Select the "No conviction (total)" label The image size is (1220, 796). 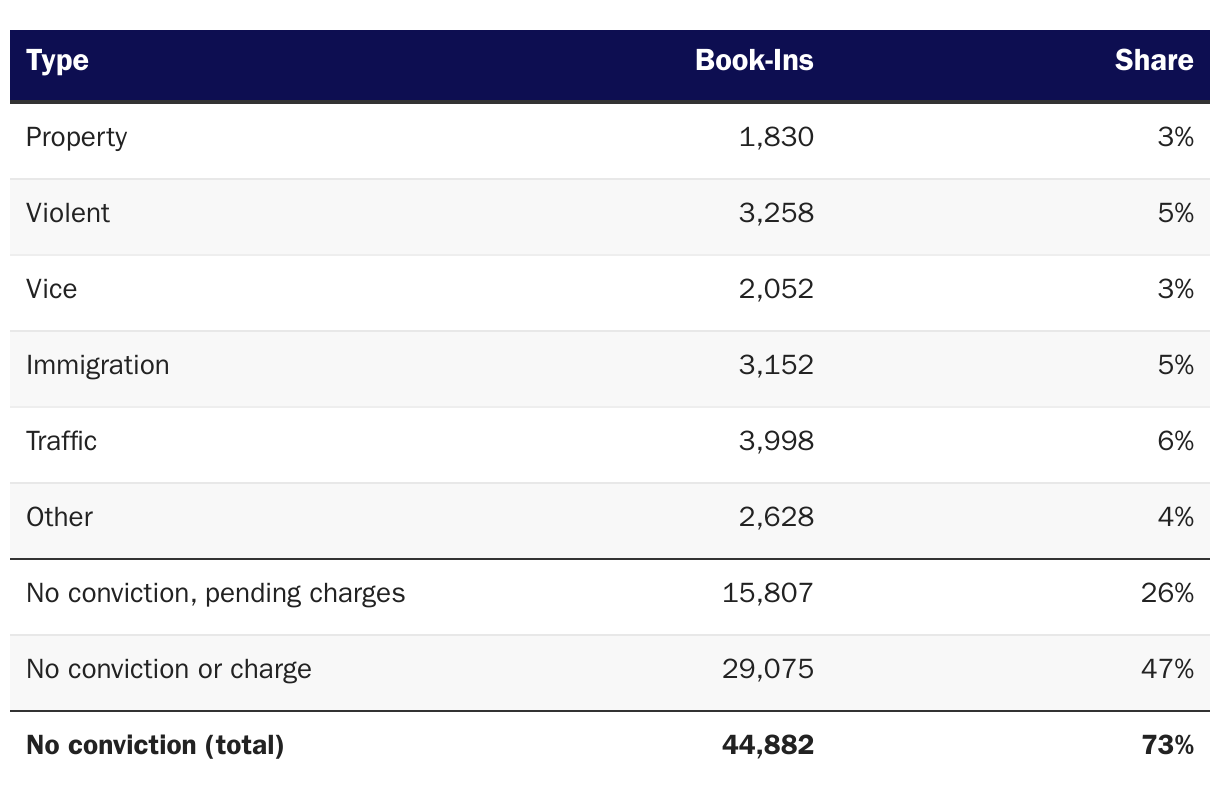[x=155, y=745]
